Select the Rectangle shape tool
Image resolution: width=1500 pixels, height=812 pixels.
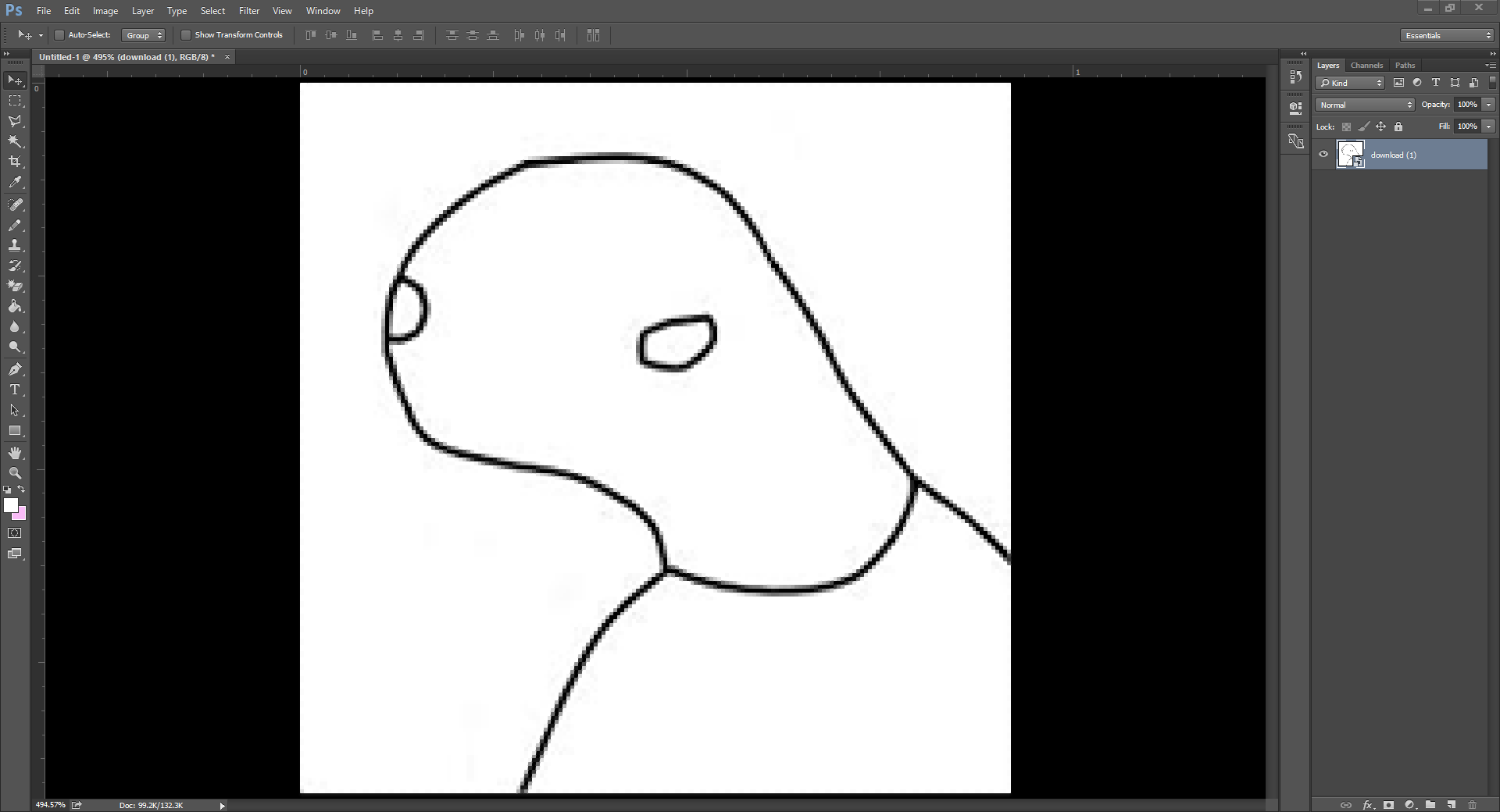[15, 430]
